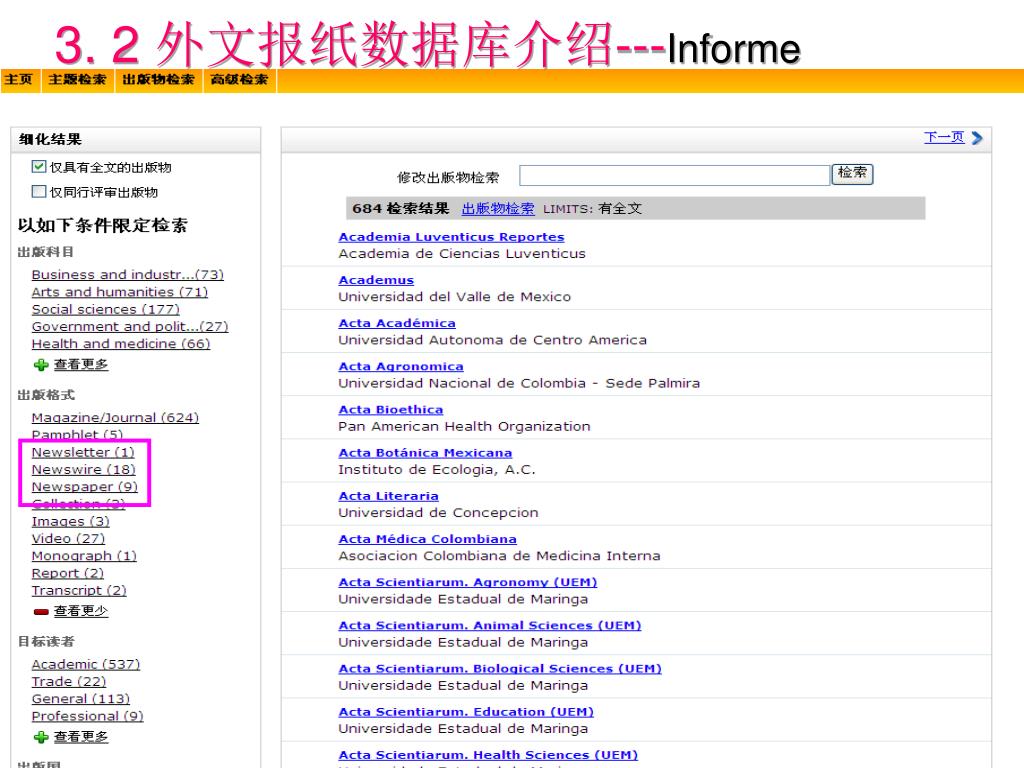Open Academia Luventicus Reportes publication
Image resolution: width=1024 pixels, height=768 pixels.
point(451,237)
